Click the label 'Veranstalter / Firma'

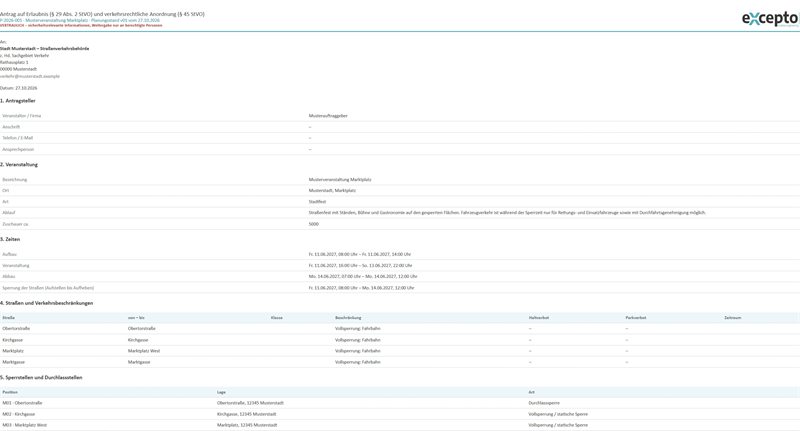(21, 116)
